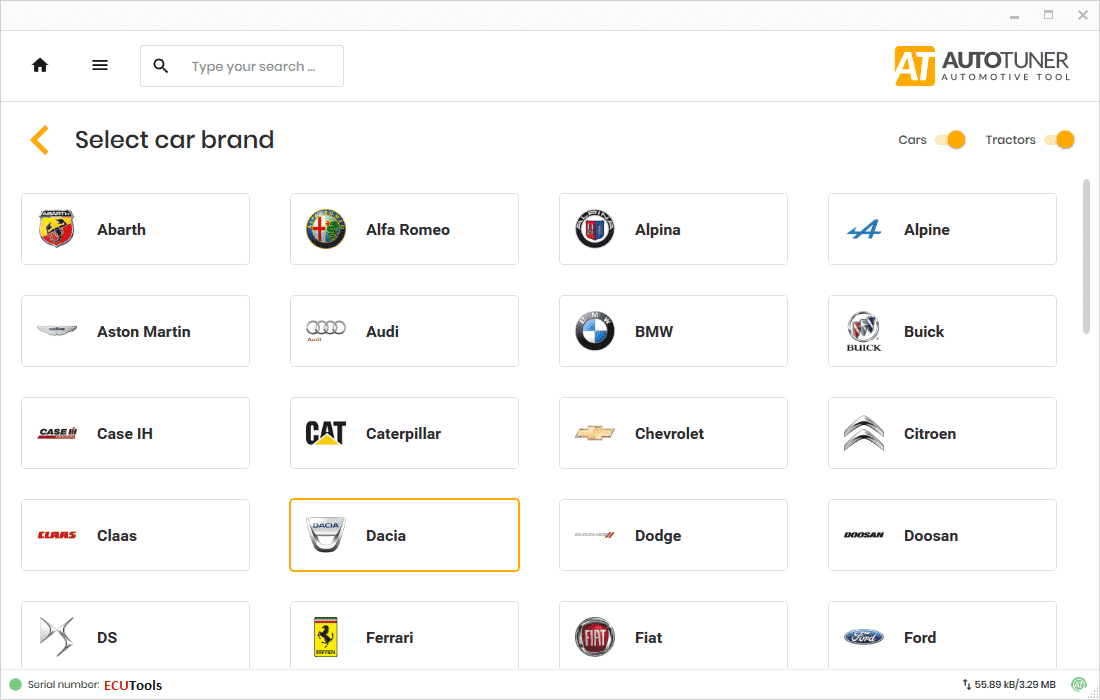1100x700 pixels.
Task: Click the search magnifier icon
Action: 161,65
